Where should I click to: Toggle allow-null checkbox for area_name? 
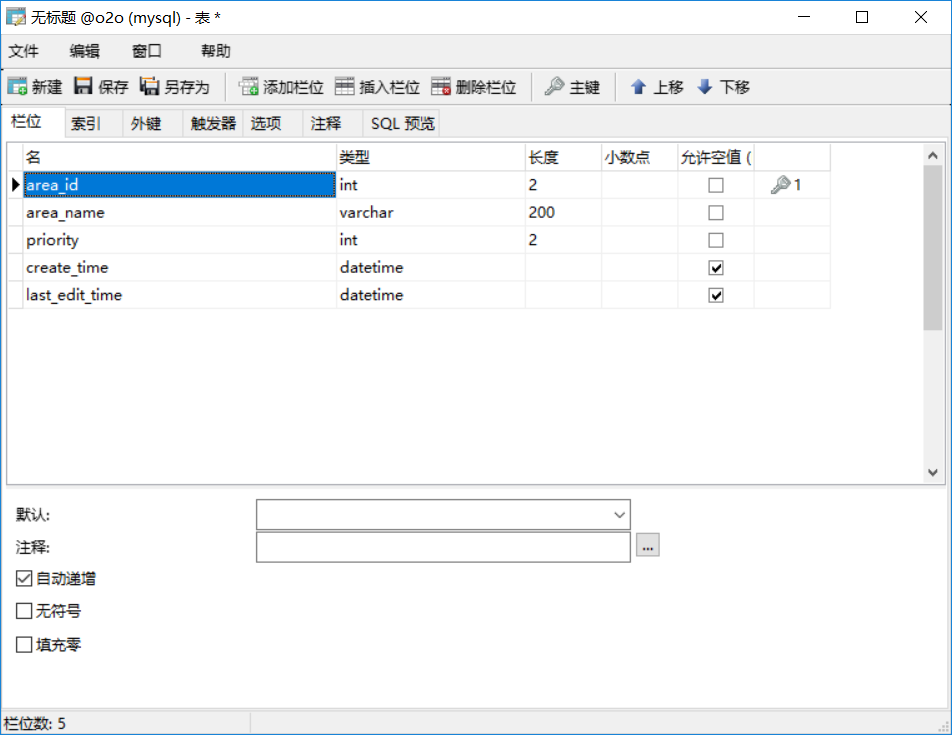716,212
